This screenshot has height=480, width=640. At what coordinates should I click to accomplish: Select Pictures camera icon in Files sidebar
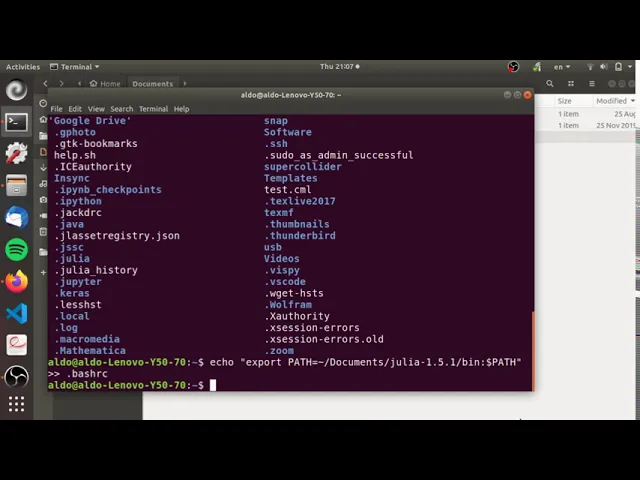[43, 200]
